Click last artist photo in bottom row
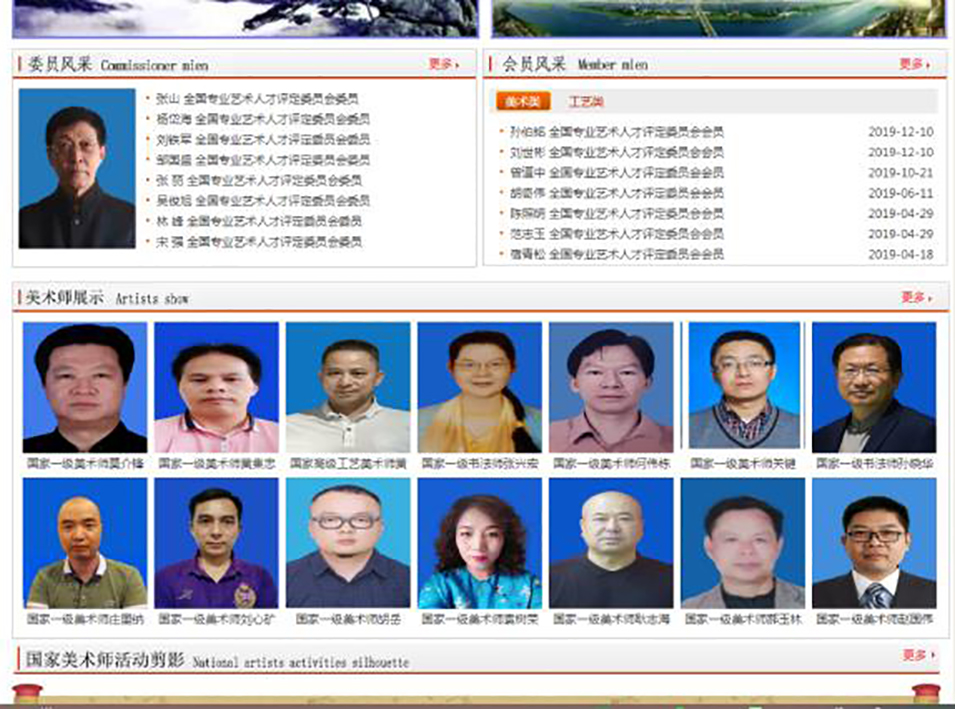 coord(874,543)
